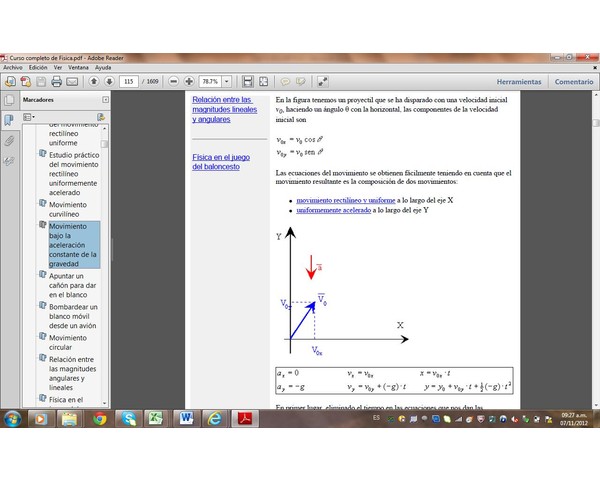Open link Relación entre las magnitudes lineales
The image size is (600, 480).
(x=225, y=109)
